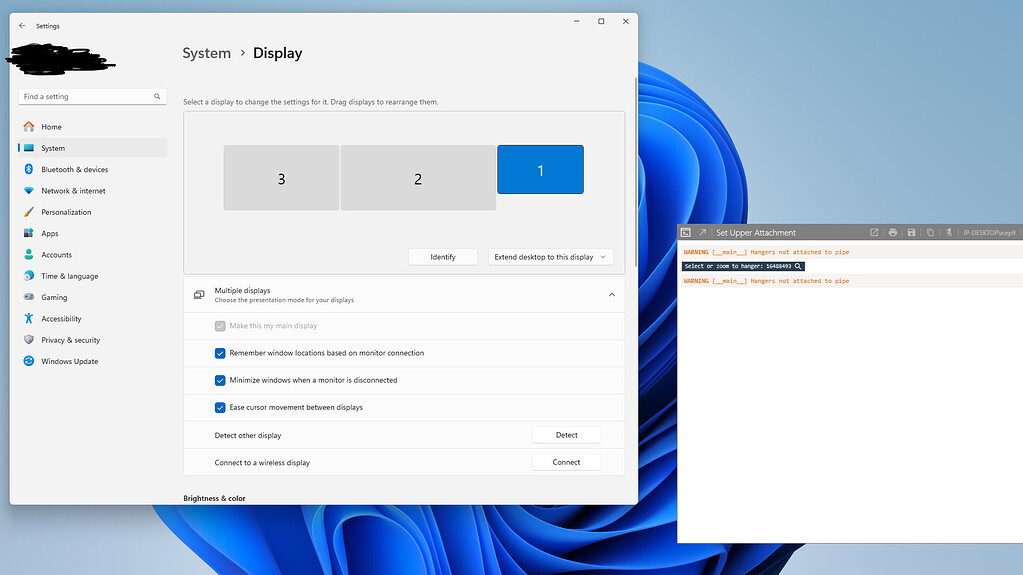Select display 3 in arrangement

[281, 178]
